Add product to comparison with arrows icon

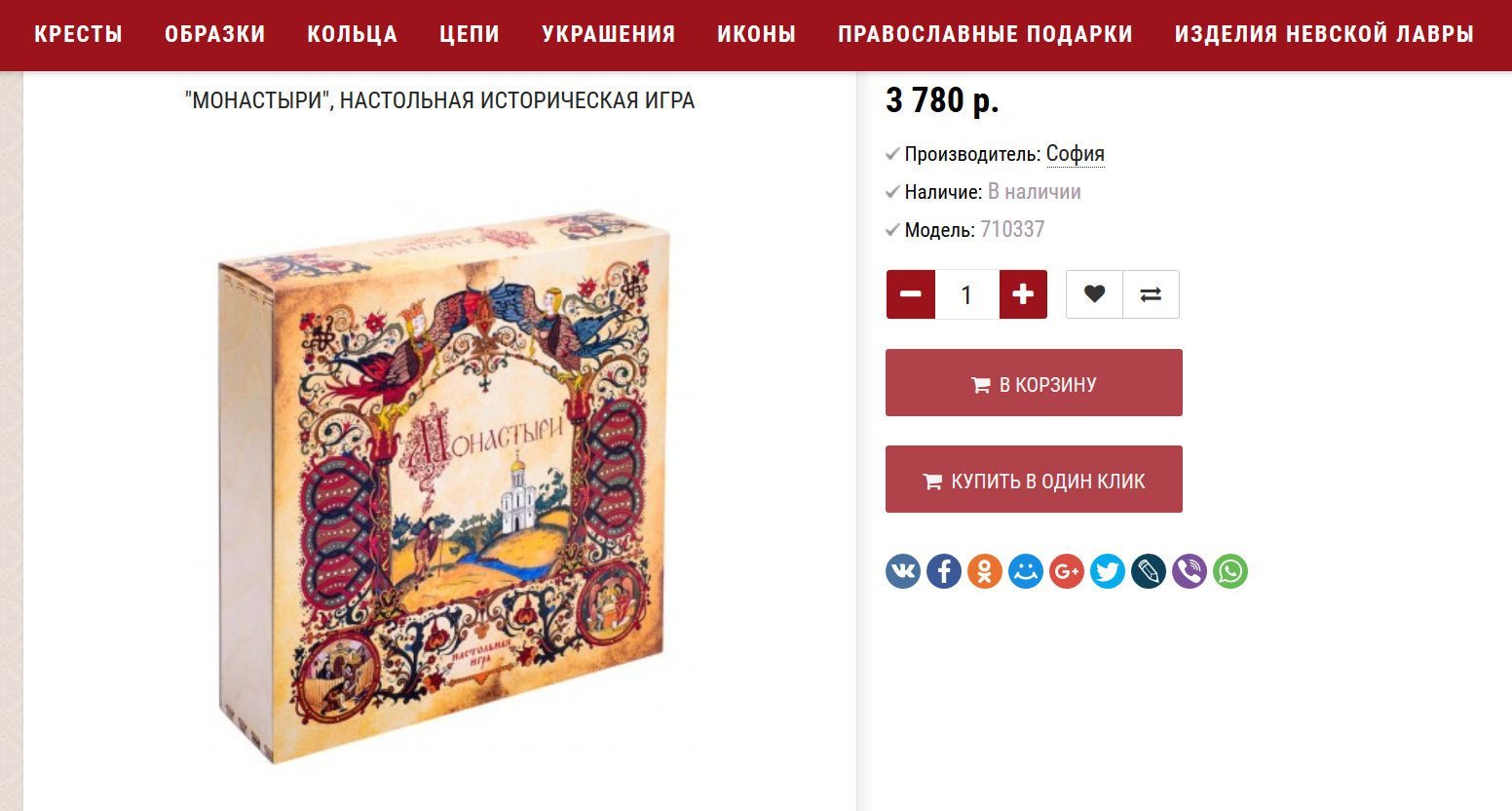(x=1151, y=294)
